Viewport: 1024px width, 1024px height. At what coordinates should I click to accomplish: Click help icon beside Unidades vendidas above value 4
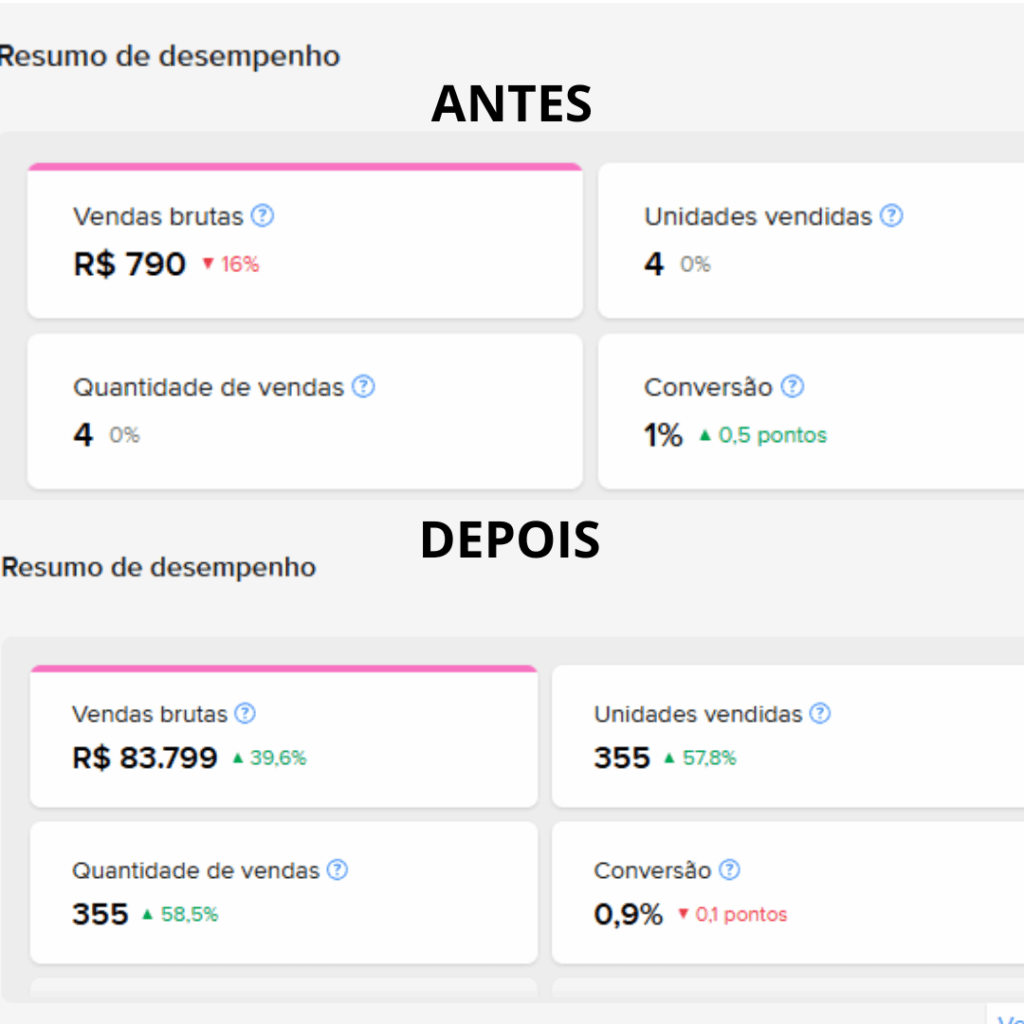[x=891, y=216]
